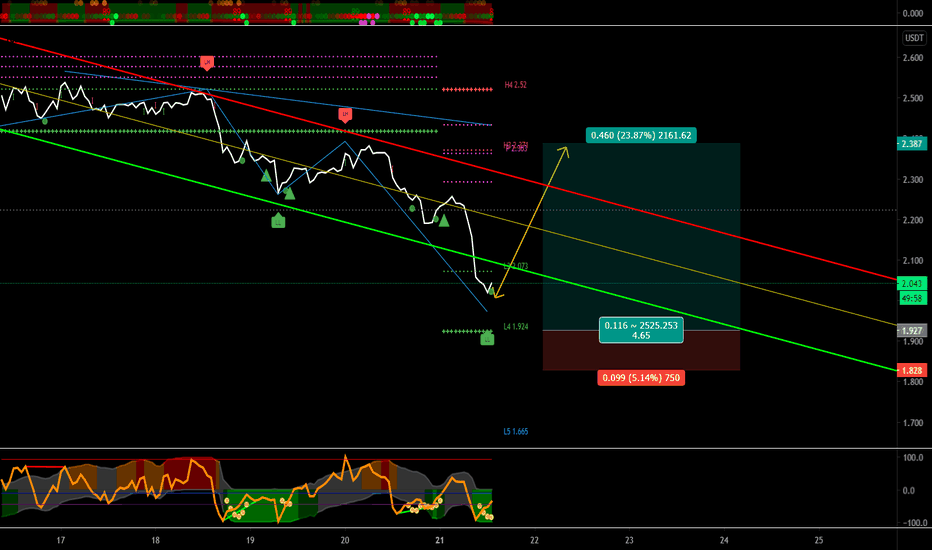This screenshot has height=550, width=932.
Task: Select the profit label 0.460 (23.87%) 2161.62
Action: (x=641, y=136)
